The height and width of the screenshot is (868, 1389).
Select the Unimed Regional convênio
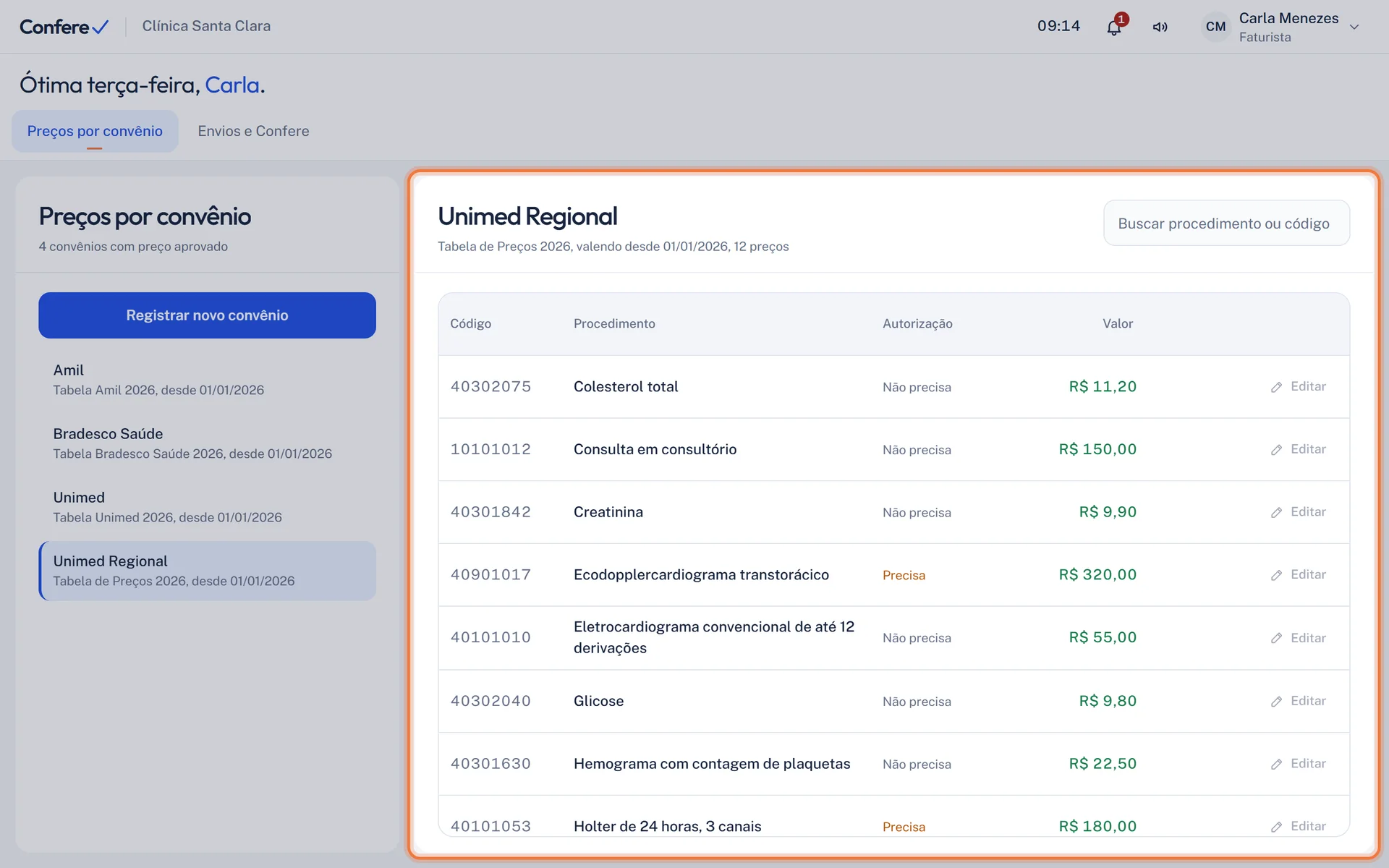tap(207, 571)
